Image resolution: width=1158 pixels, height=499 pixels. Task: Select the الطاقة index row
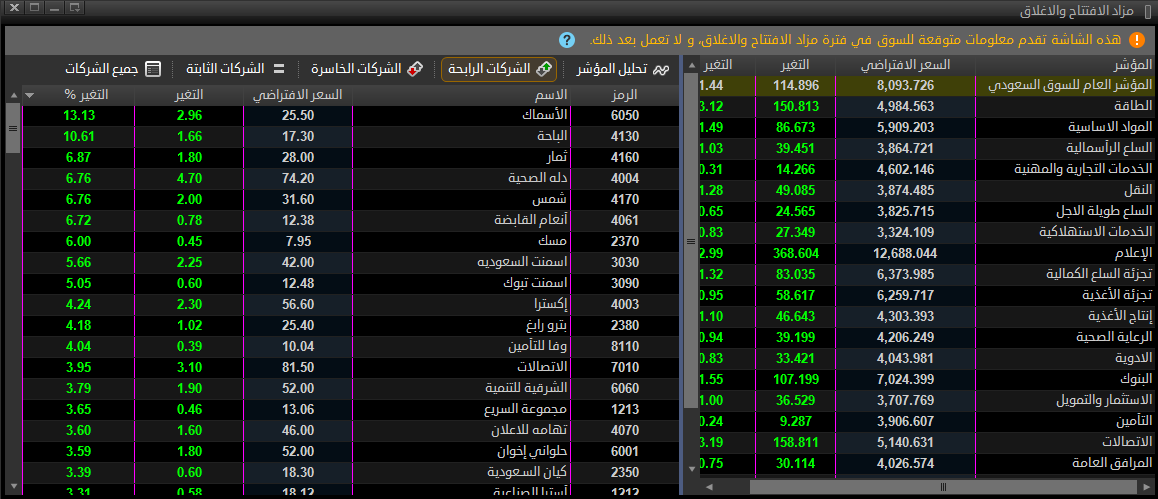click(926, 106)
